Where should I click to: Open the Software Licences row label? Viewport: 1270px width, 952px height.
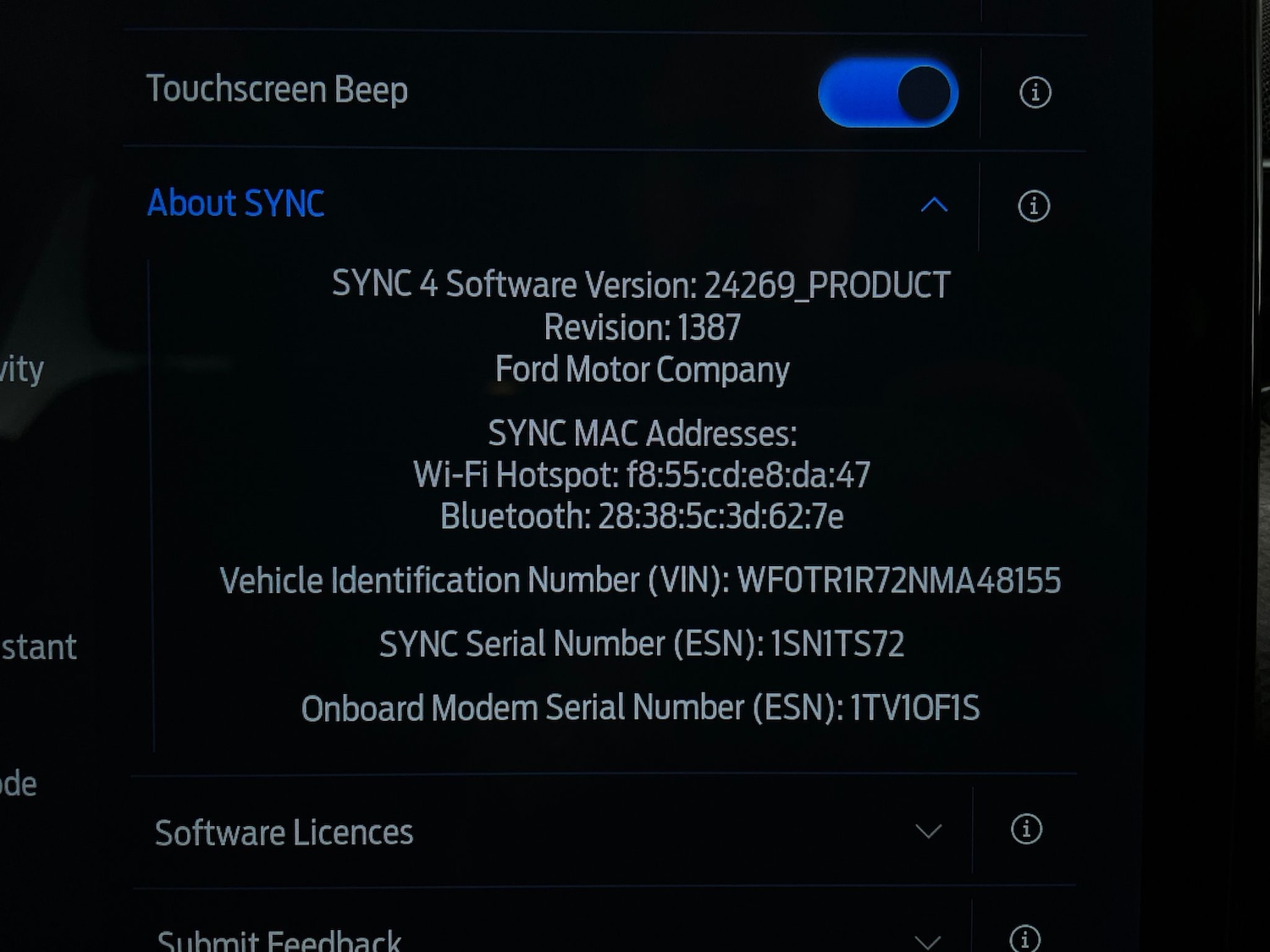(x=284, y=833)
